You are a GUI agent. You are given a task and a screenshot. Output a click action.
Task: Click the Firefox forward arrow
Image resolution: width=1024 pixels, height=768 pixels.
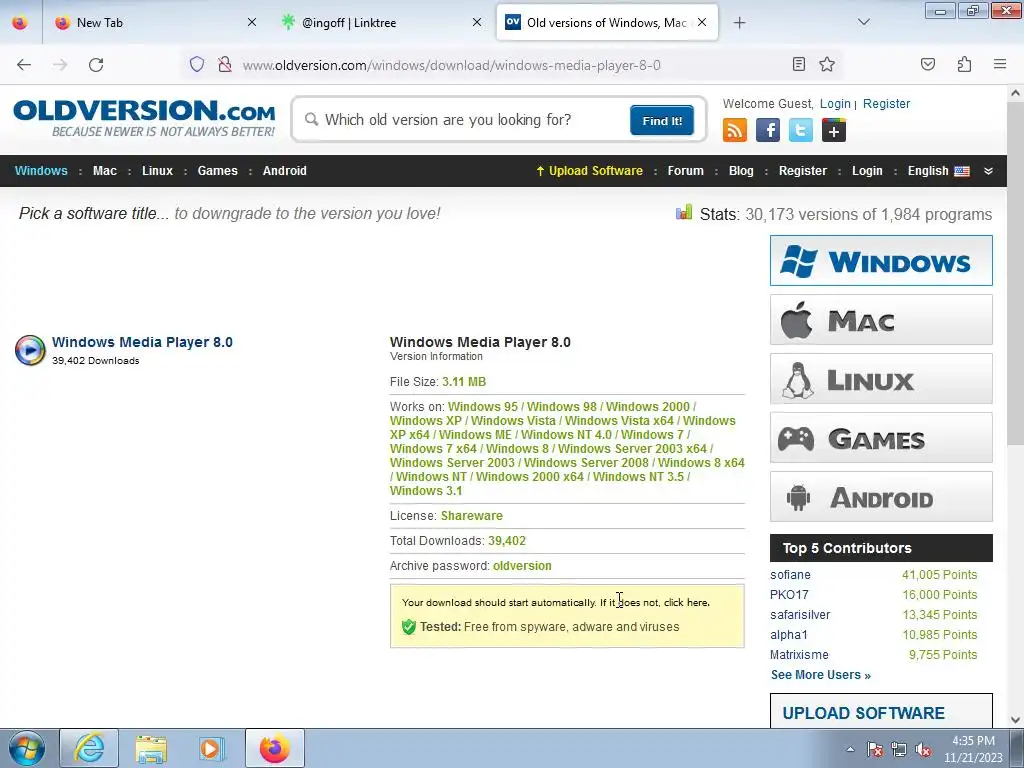[60, 65]
